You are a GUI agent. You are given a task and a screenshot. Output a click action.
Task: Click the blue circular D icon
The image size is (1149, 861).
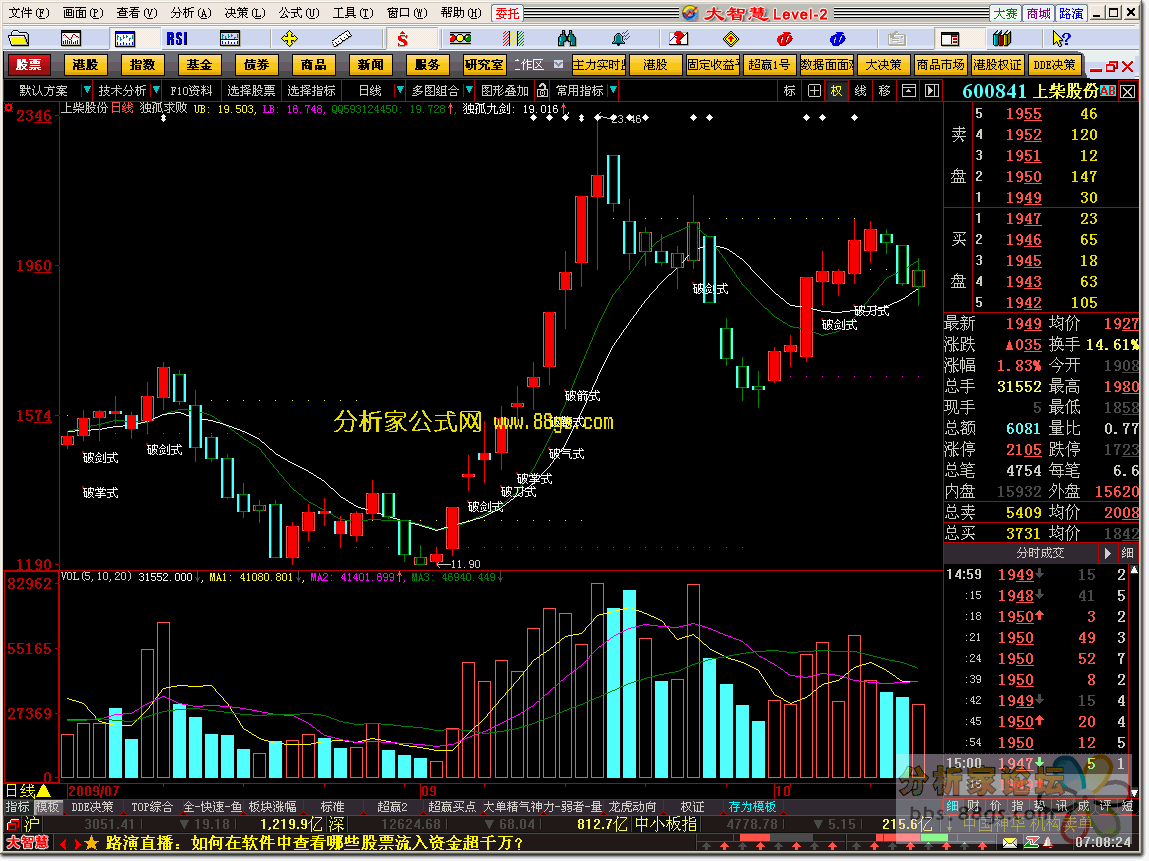(838, 39)
